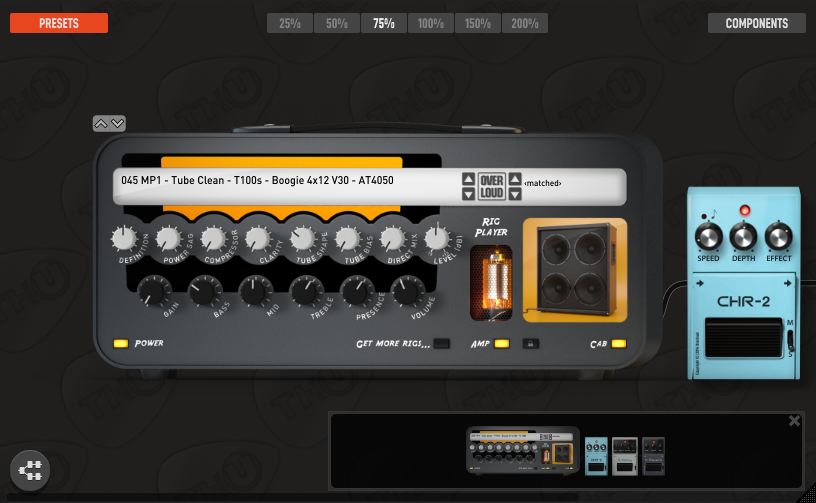Click the Gain knob

coord(155,291)
